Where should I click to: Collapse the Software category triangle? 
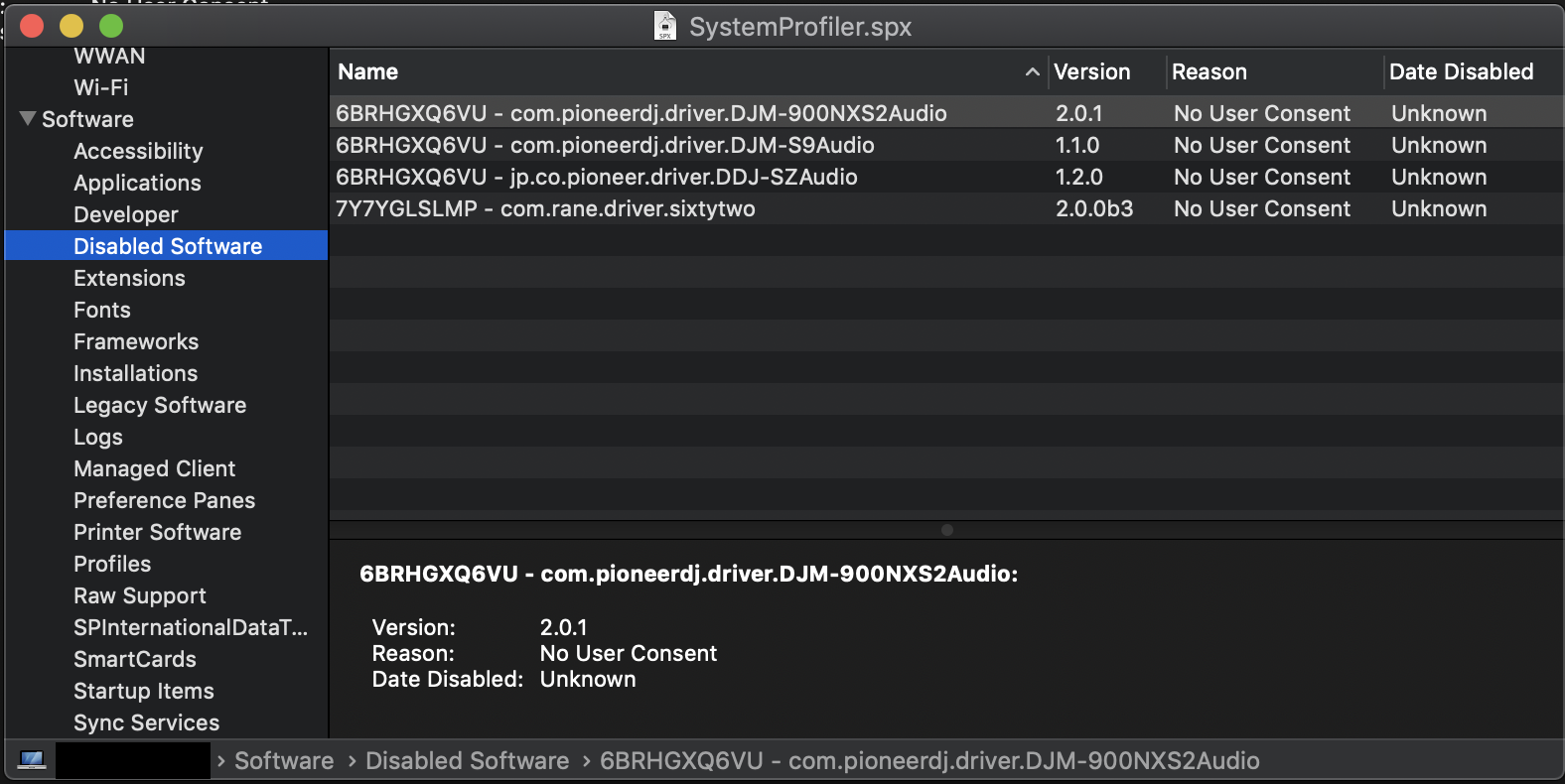pos(28,118)
